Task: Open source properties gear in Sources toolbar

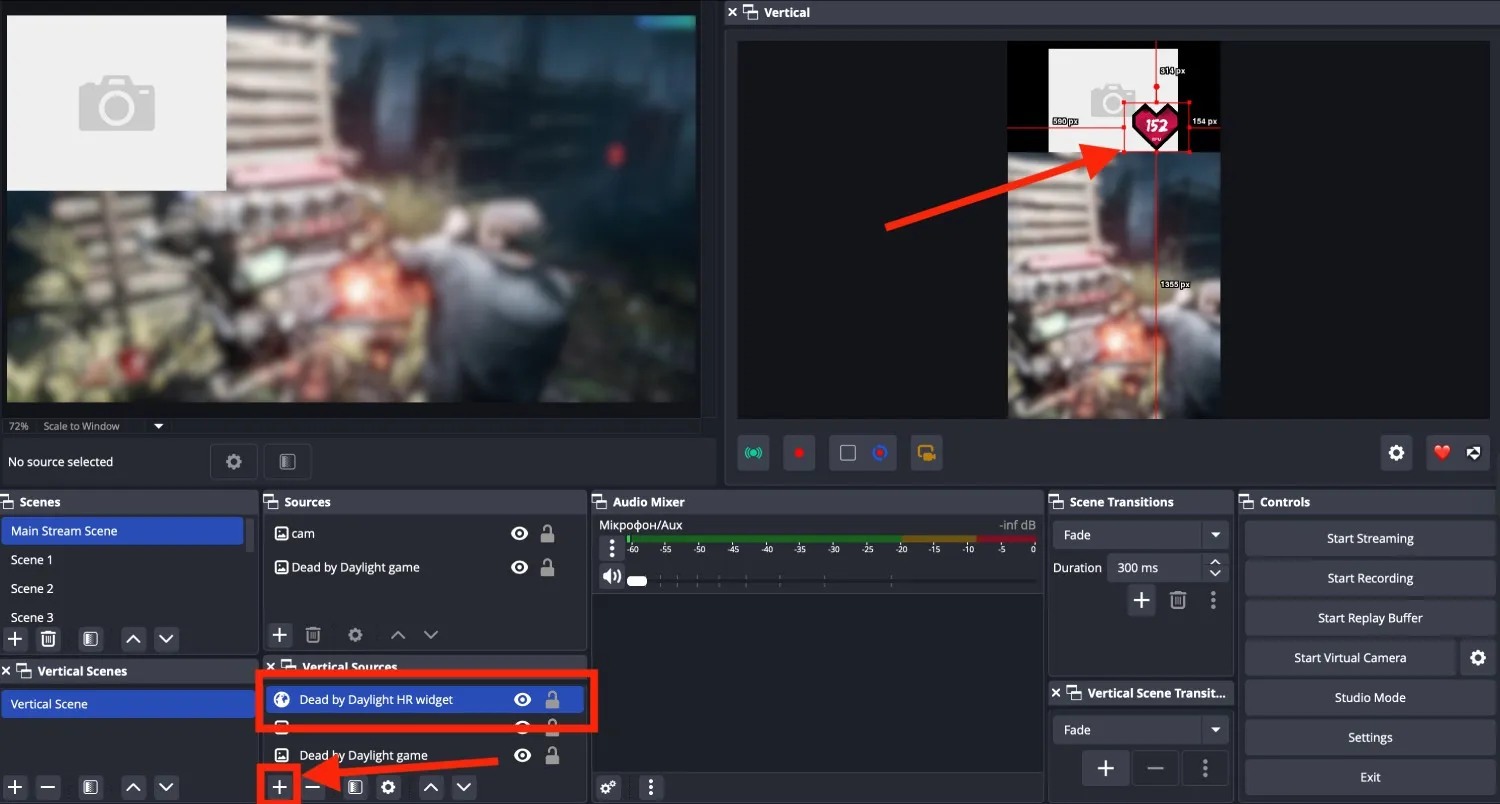Action: 355,635
